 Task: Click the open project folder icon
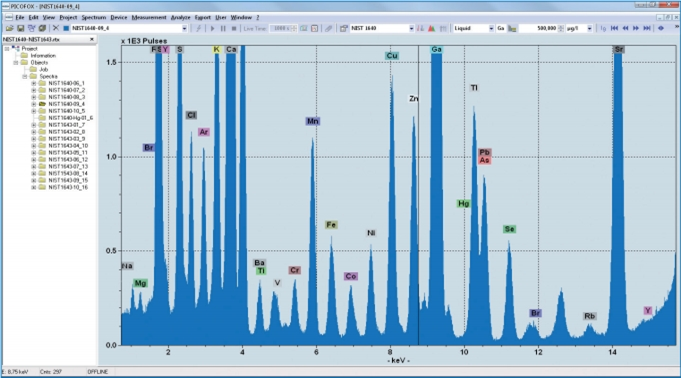click(x=10, y=28)
